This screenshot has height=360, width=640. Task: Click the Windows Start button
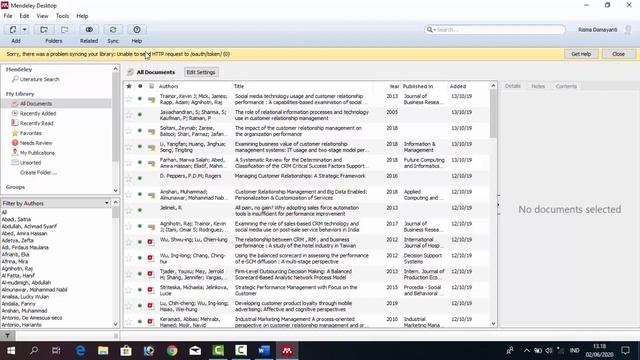(x=11, y=350)
